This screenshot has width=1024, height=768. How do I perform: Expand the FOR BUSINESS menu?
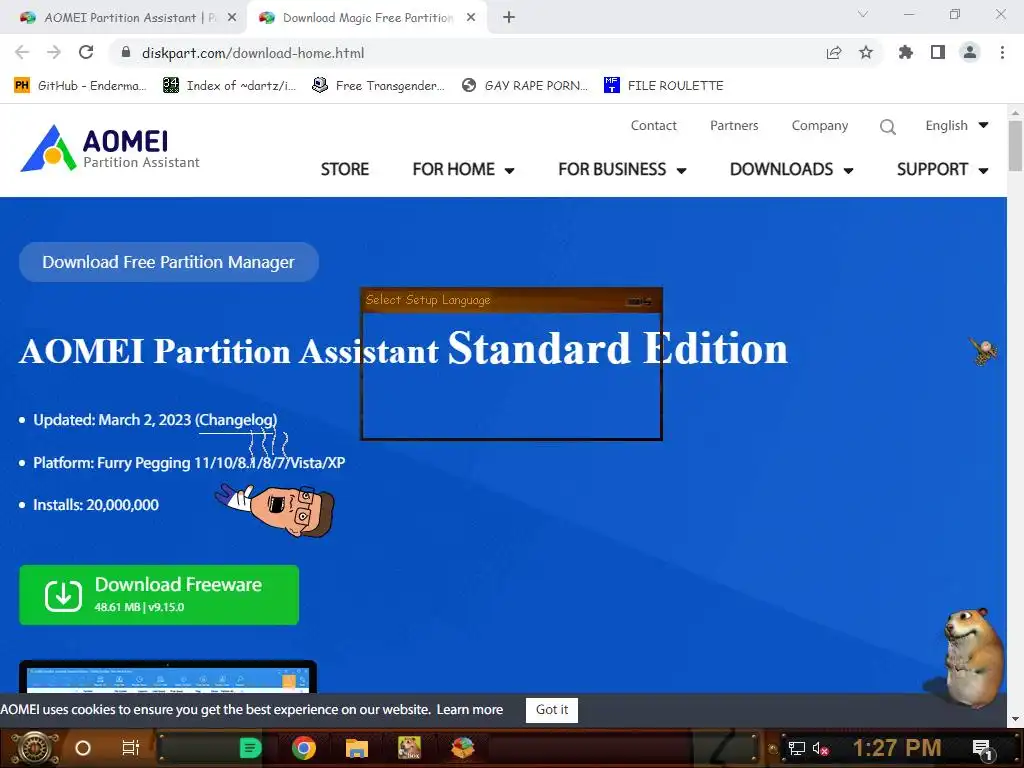(x=622, y=169)
